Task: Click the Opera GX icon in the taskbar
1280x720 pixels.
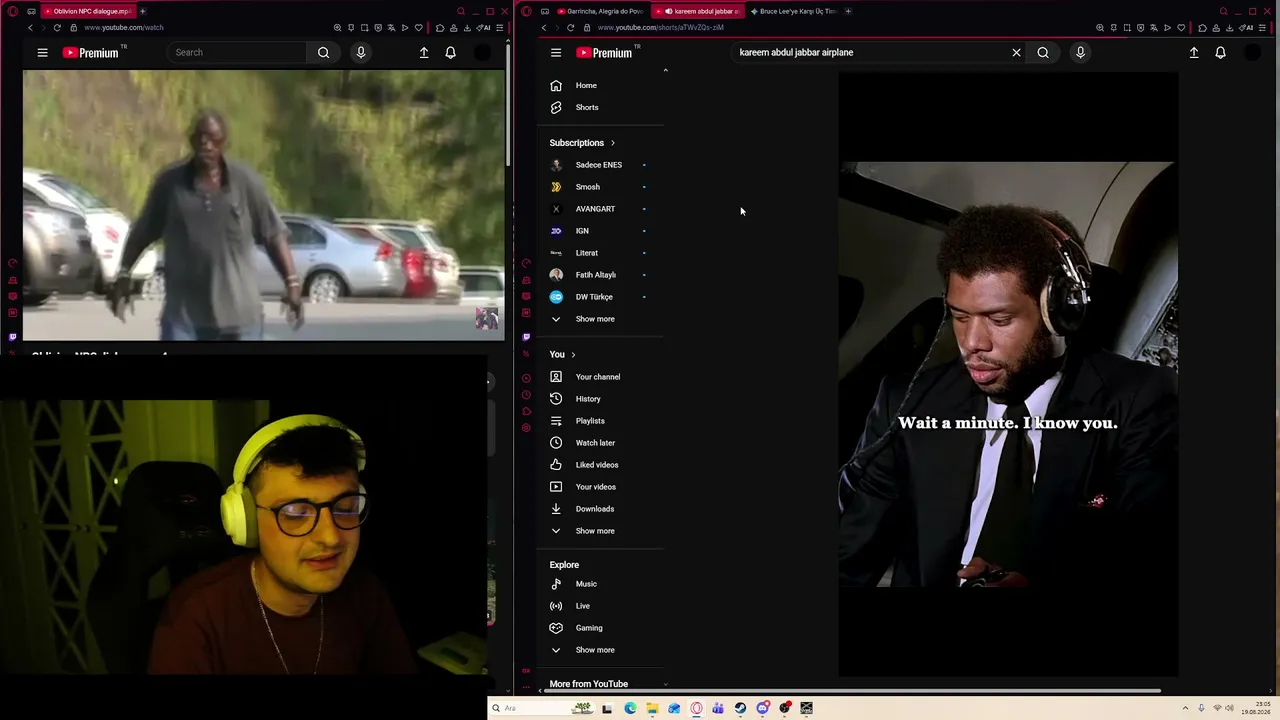Action: pos(696,708)
